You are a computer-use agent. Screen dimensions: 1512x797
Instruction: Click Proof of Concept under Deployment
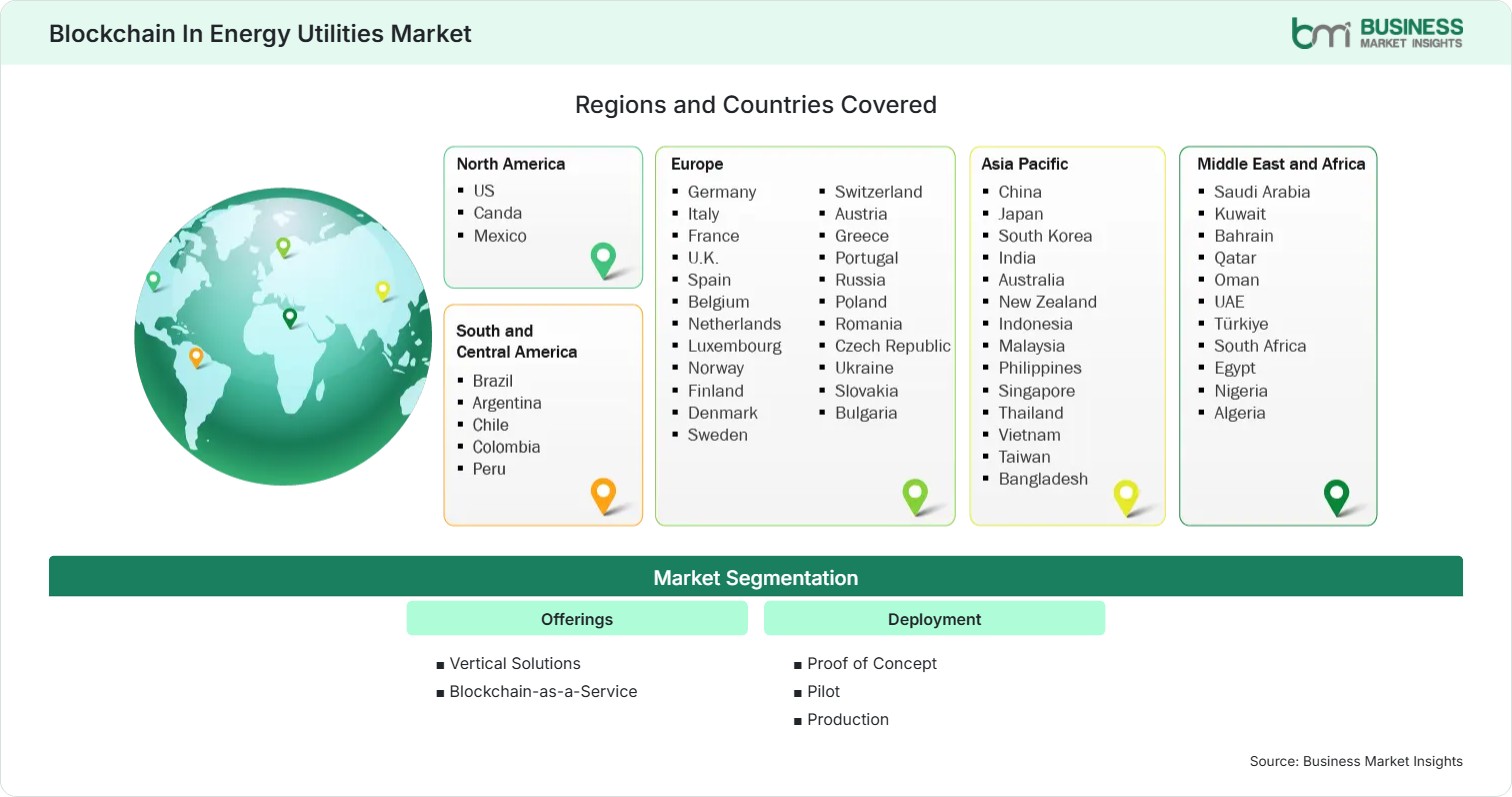click(872, 663)
